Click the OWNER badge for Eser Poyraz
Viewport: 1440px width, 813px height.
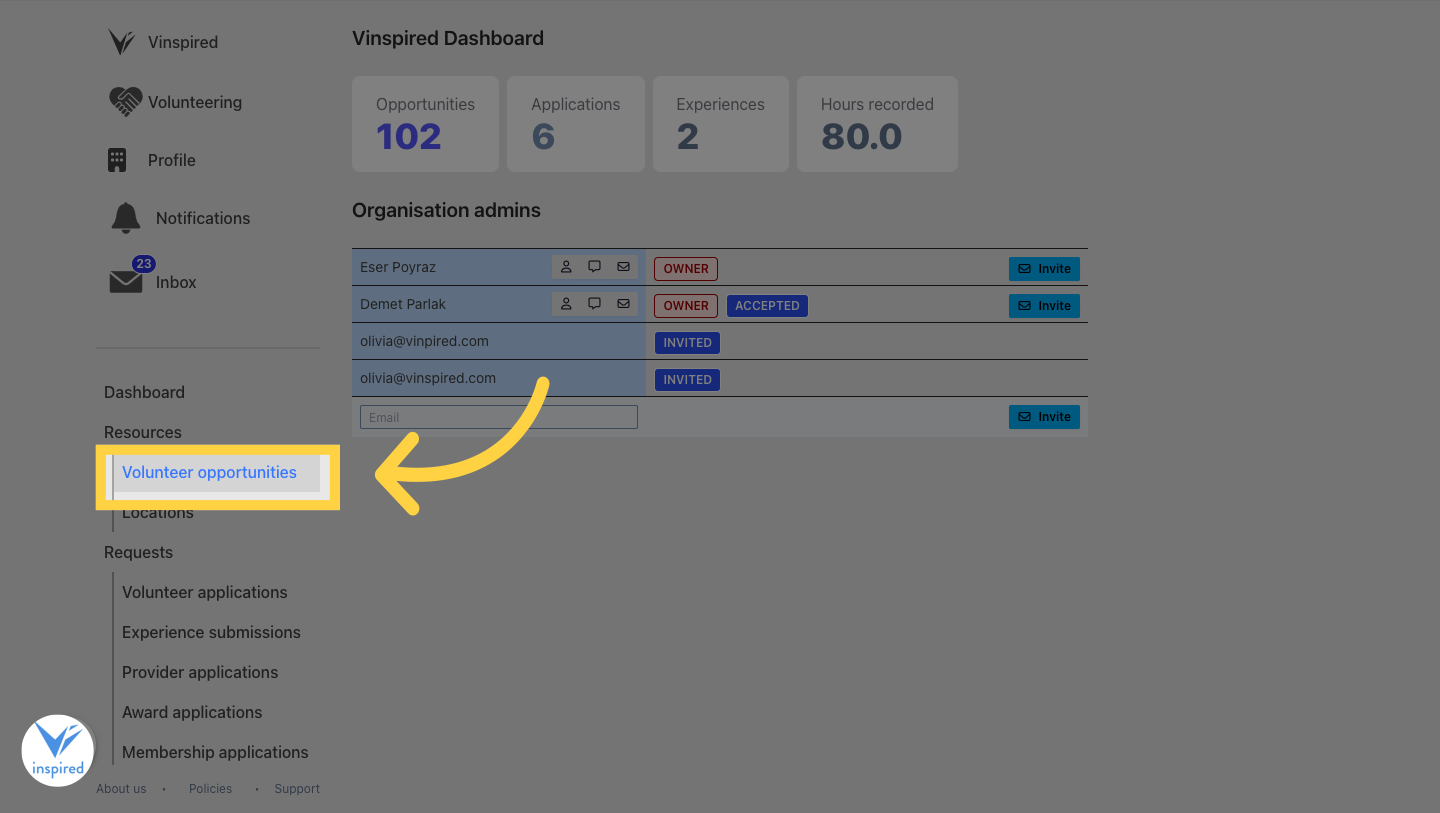point(686,268)
